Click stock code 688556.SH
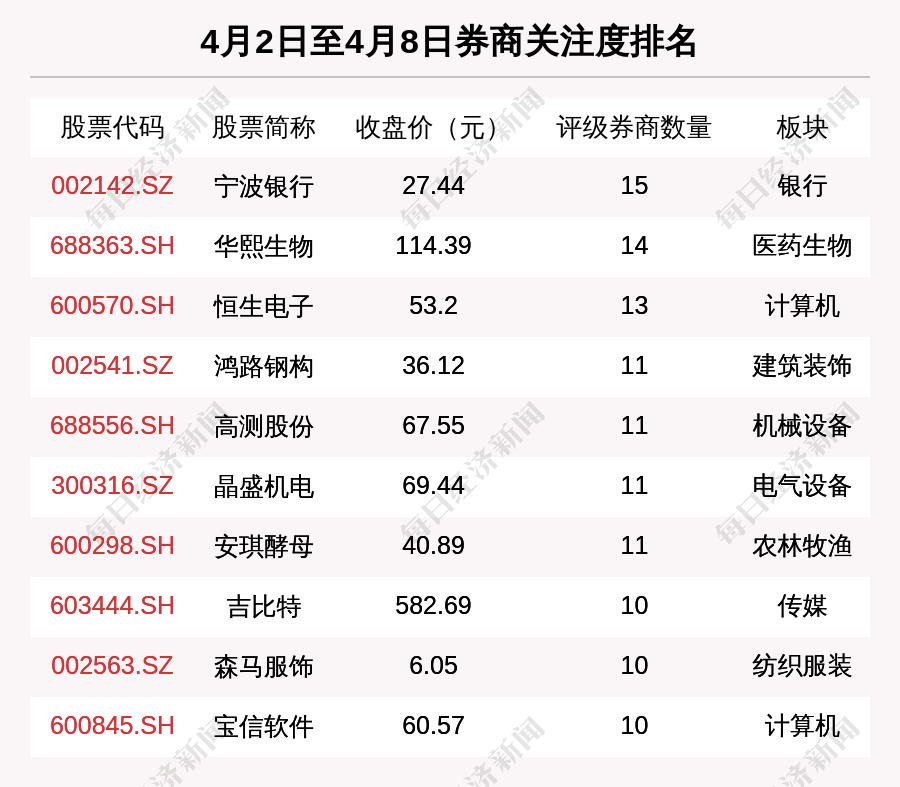900x787 pixels. coord(112,426)
